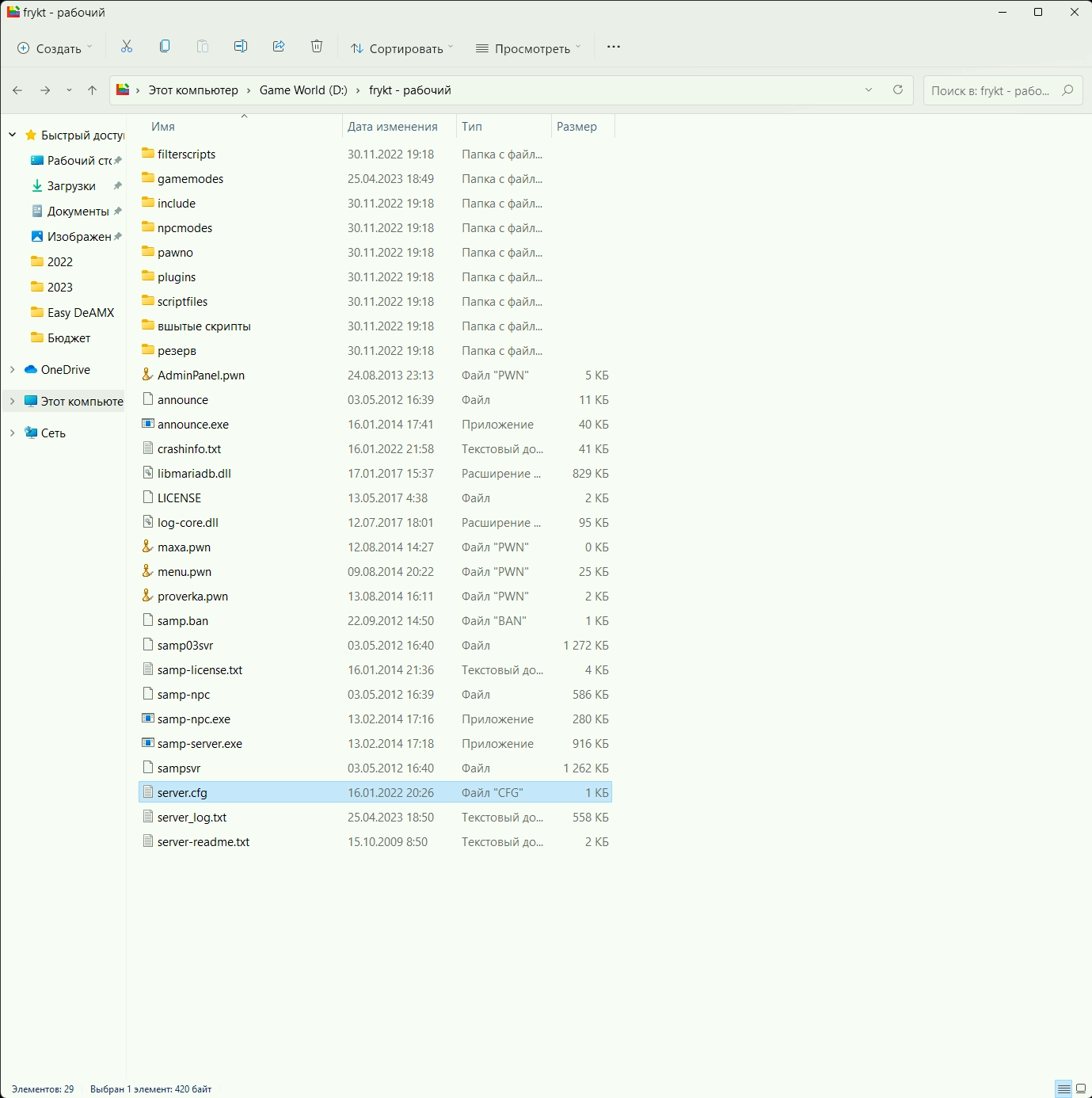Screen dimensions: 1092x1098
Task: Select the samp-server.exe file
Action: point(200,744)
